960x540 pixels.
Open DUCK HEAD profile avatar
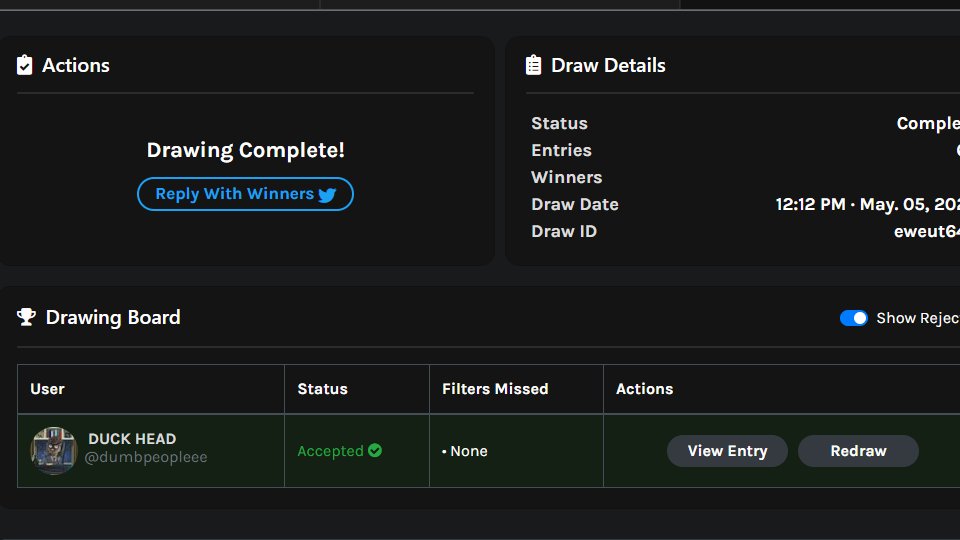pyautogui.click(x=54, y=451)
